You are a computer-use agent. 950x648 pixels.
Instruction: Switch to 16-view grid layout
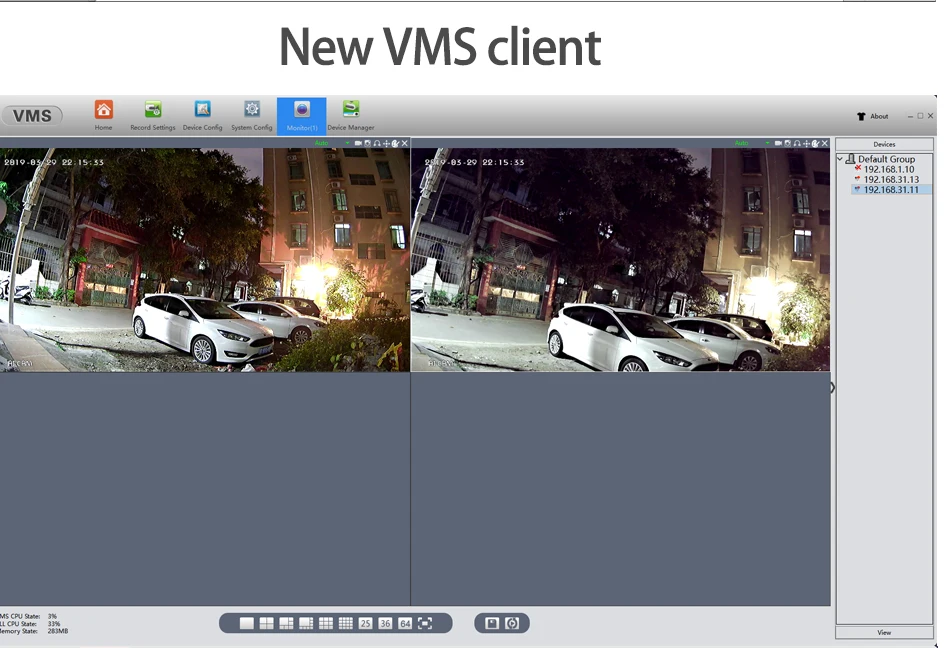346,623
